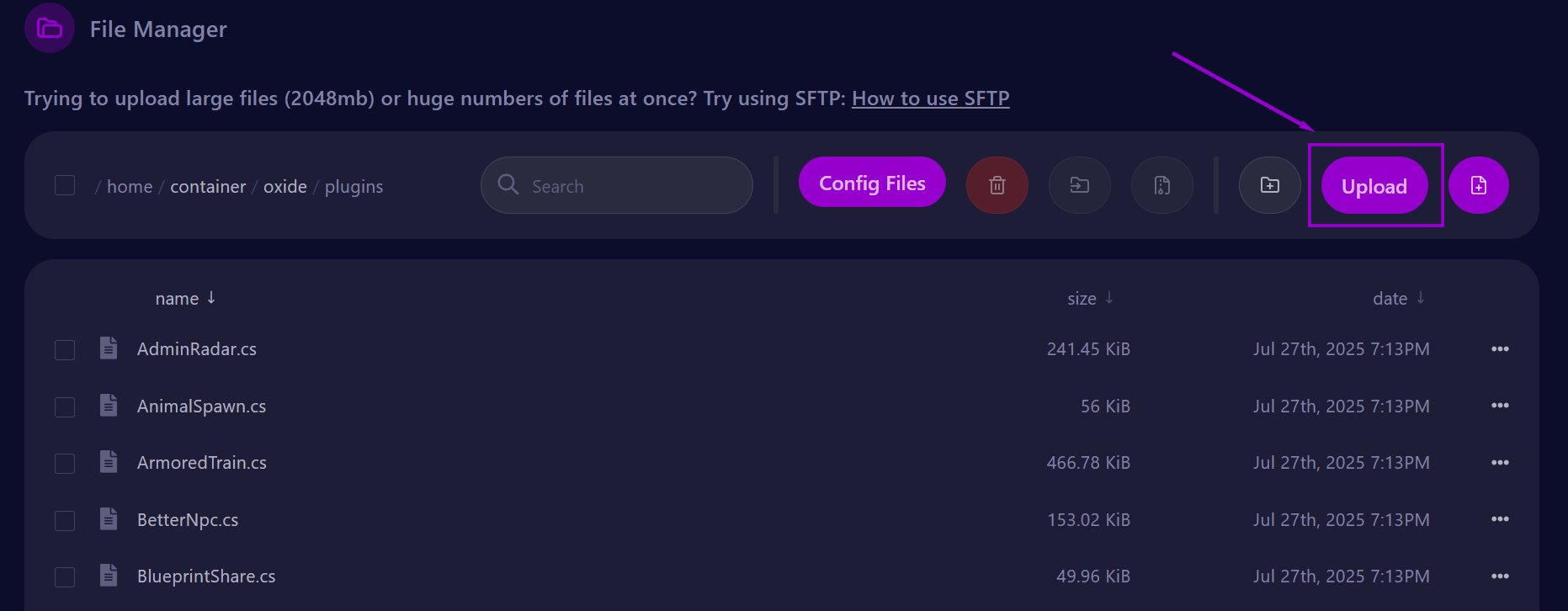Click the File Manager folder logo
The image size is (1568, 611).
pos(49,28)
